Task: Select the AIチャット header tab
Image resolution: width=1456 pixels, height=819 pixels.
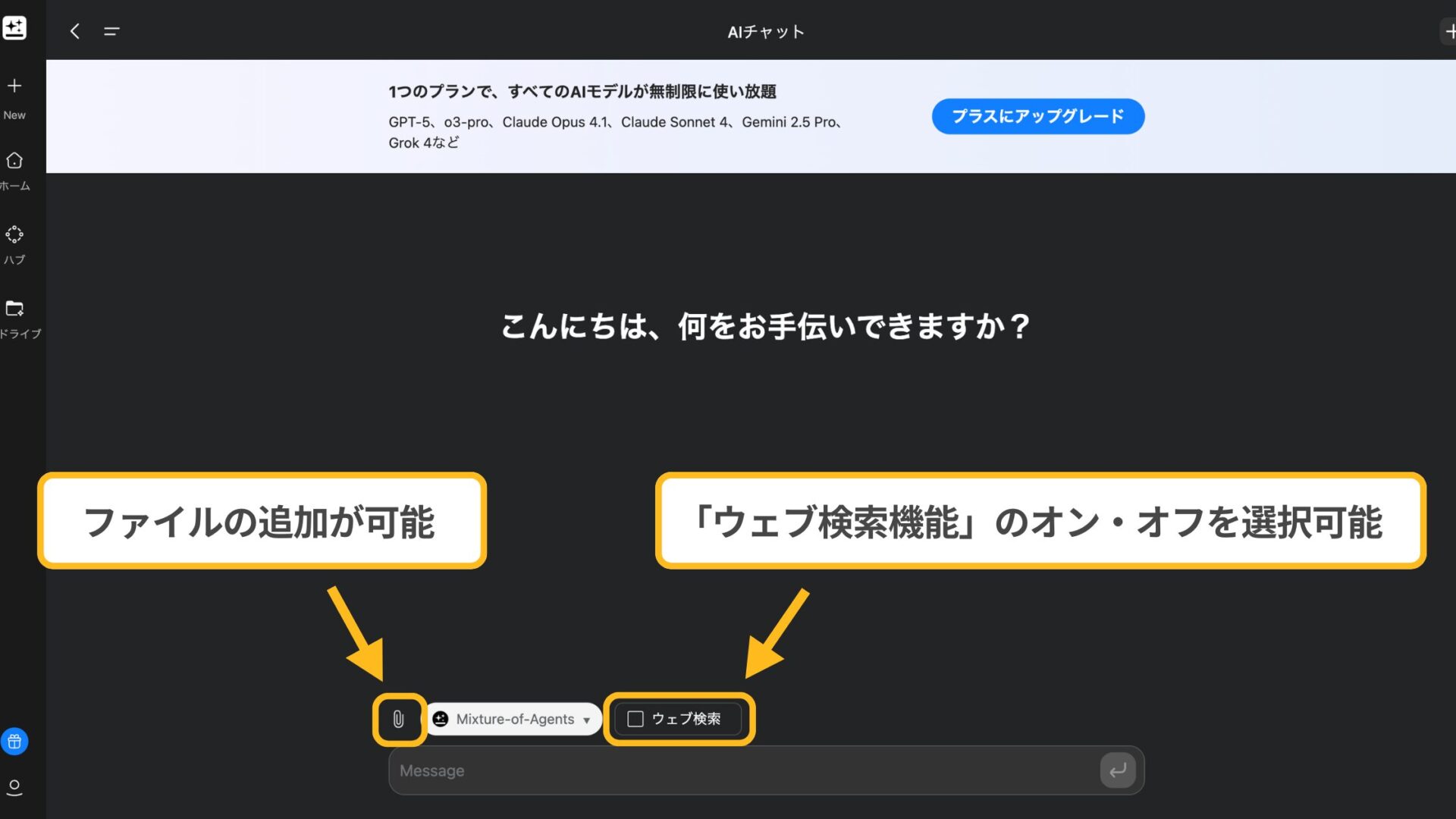Action: click(x=766, y=31)
